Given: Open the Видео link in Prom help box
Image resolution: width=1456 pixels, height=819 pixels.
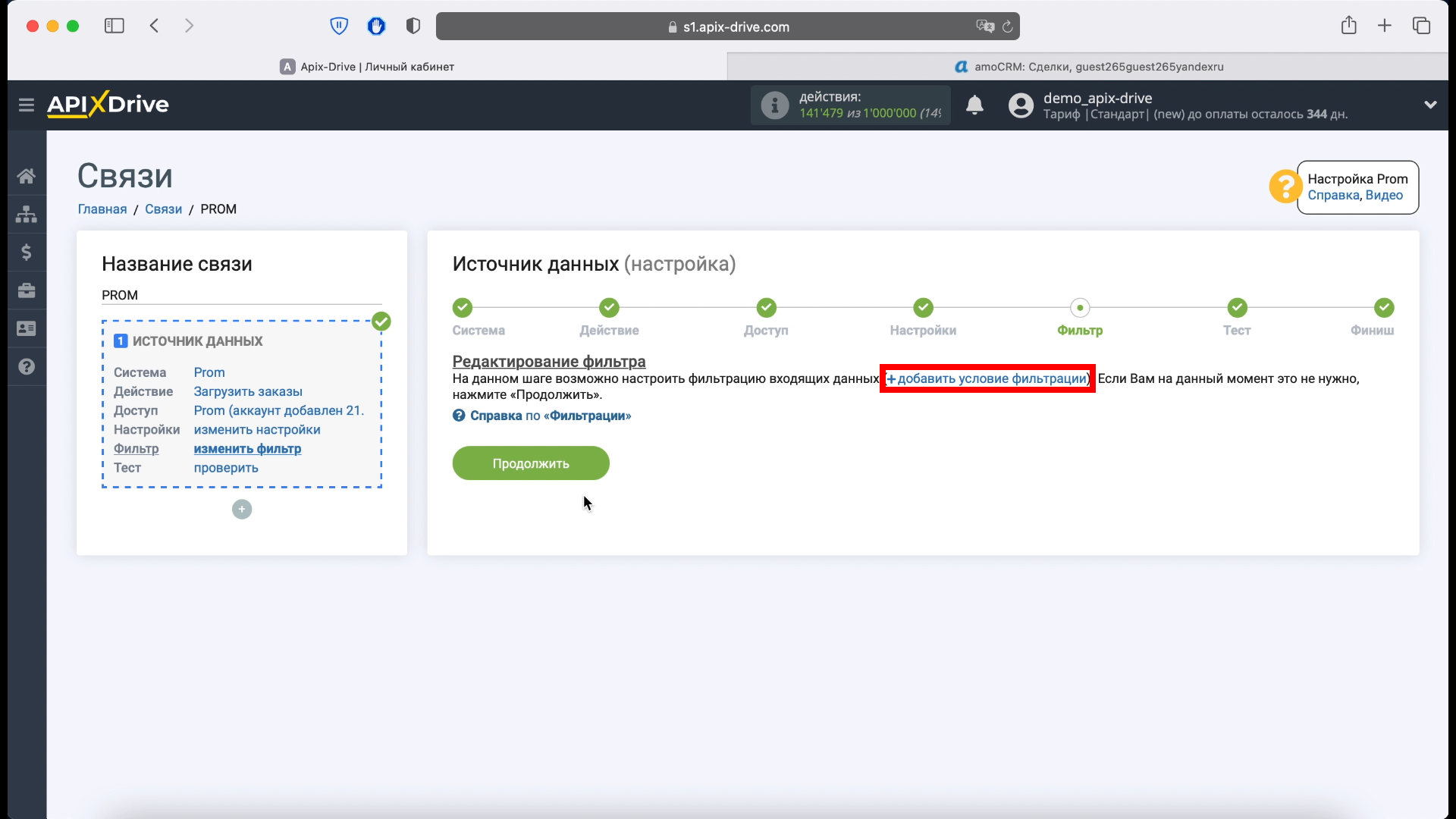Looking at the screenshot, I should pyautogui.click(x=1384, y=195).
